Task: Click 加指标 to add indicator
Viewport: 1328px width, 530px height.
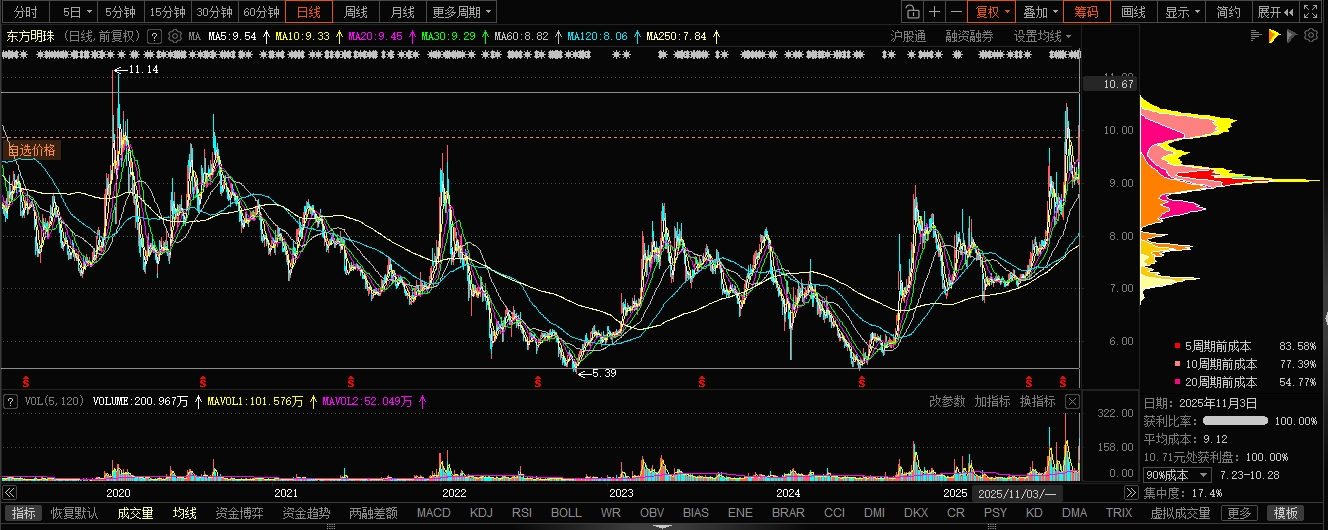Action: (992, 401)
